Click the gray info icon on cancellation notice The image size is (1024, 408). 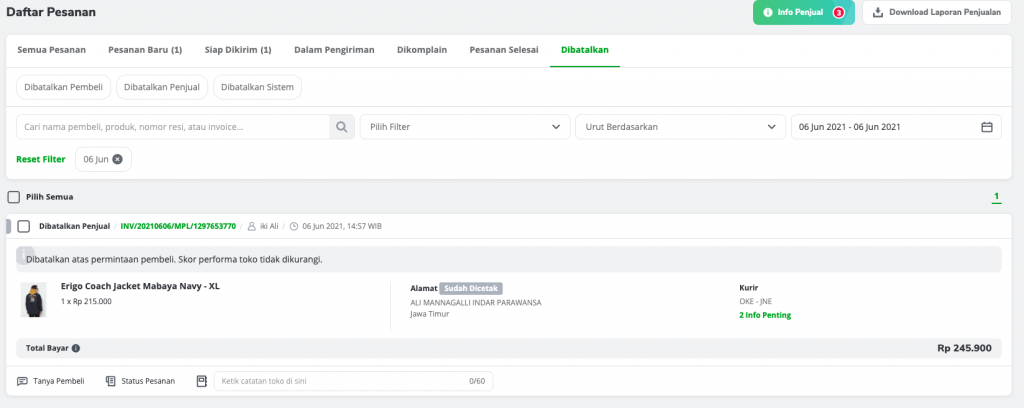point(24,253)
